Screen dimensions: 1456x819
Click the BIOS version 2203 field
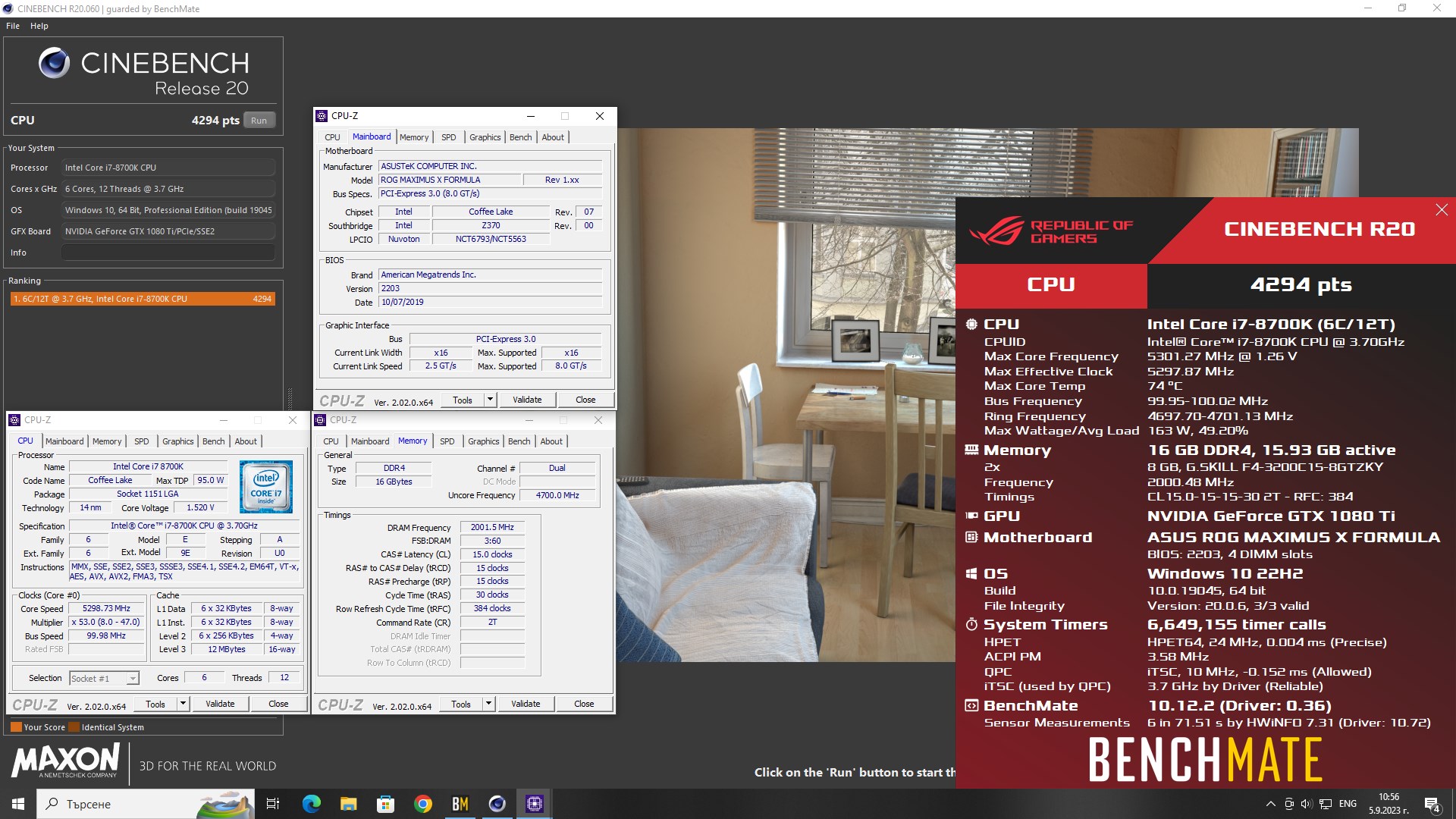(491, 288)
